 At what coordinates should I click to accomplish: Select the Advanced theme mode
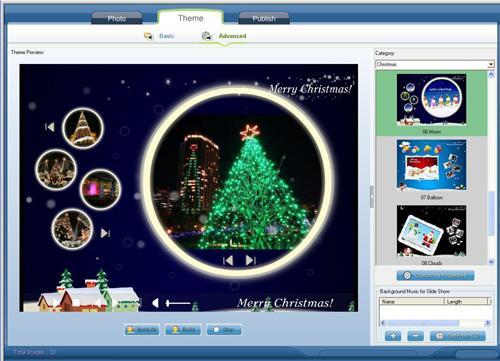[x=232, y=36]
